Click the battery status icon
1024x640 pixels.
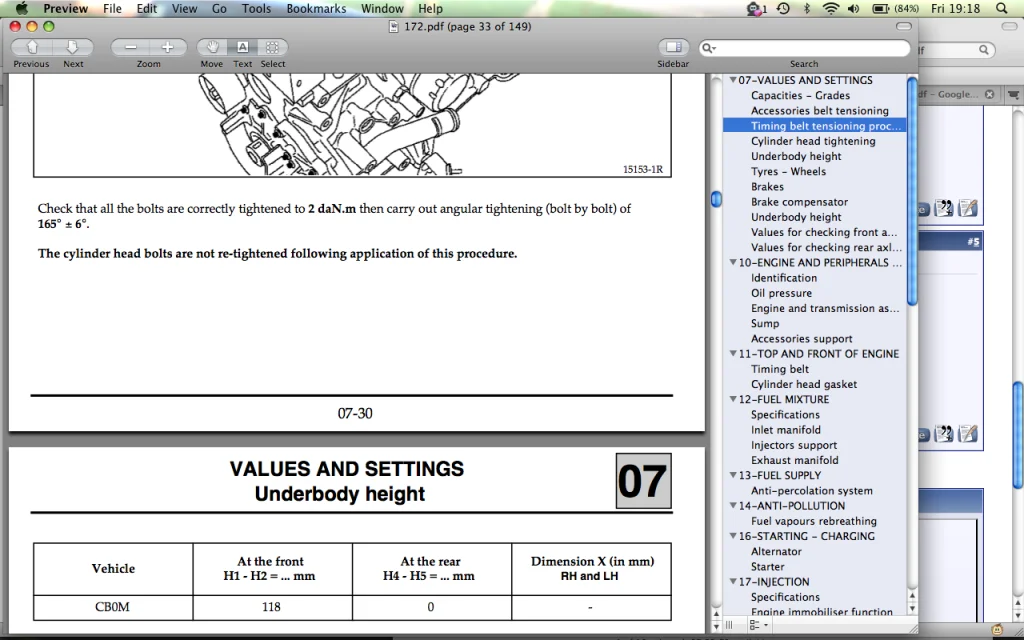[880, 8]
